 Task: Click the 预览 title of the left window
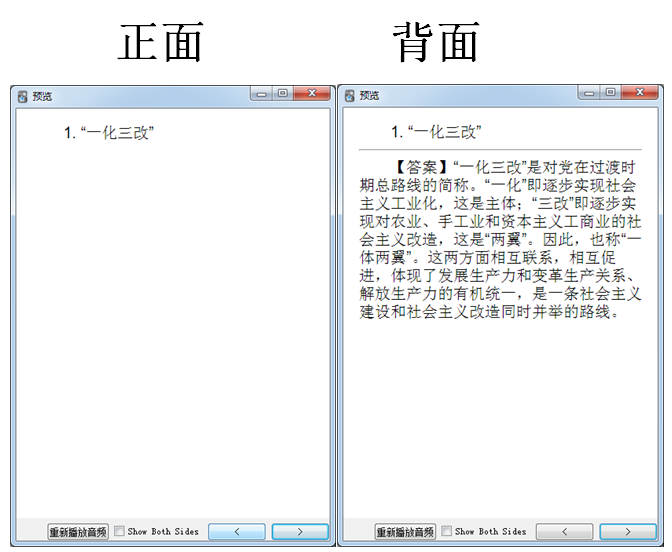(42, 96)
